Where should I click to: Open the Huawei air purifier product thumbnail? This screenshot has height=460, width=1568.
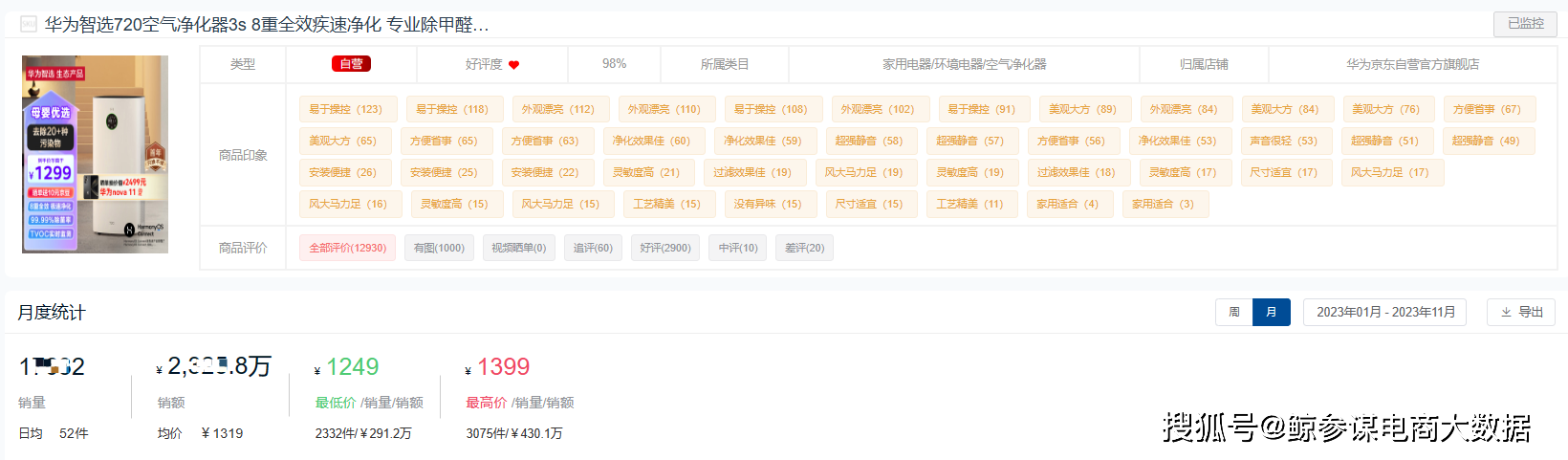(x=95, y=154)
